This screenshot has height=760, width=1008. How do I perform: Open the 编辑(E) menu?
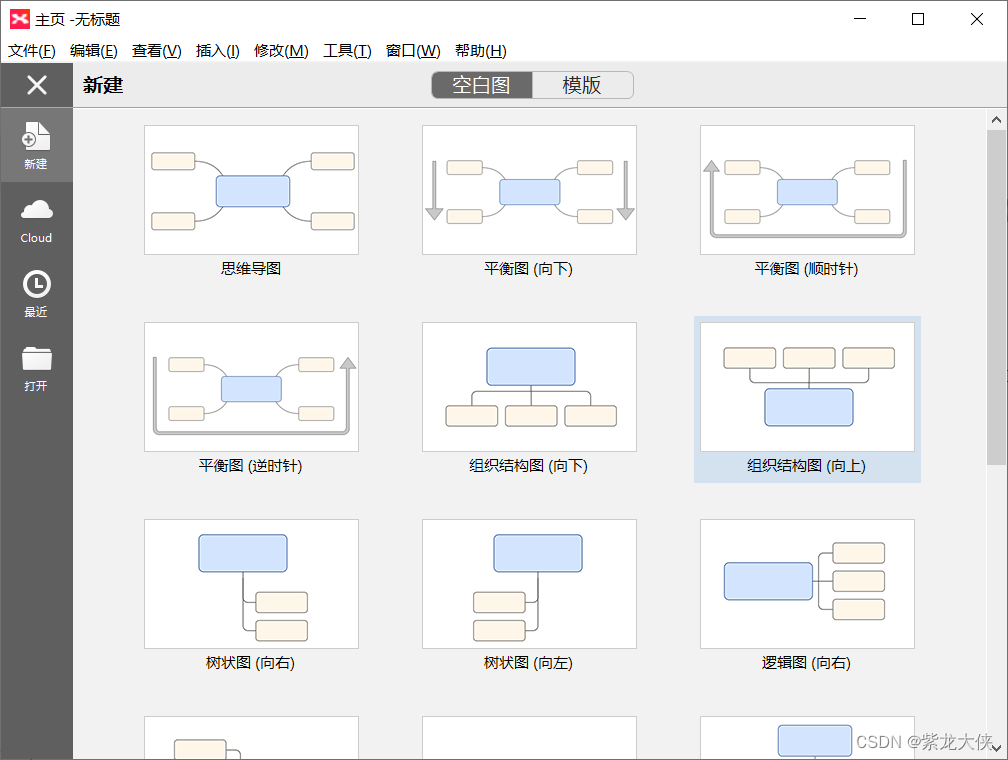coord(94,51)
